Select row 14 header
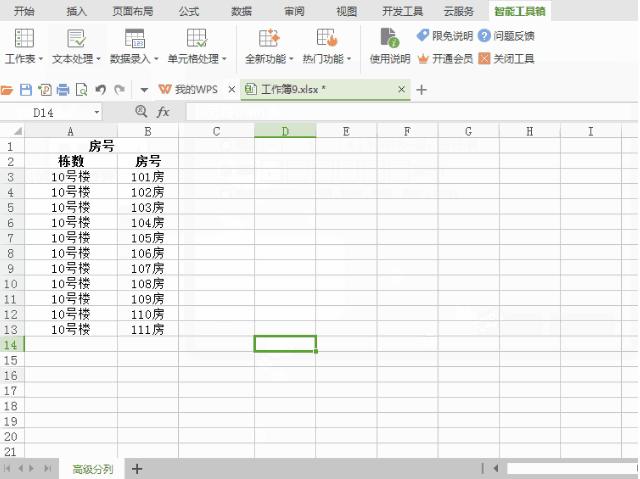 [x=12, y=345]
